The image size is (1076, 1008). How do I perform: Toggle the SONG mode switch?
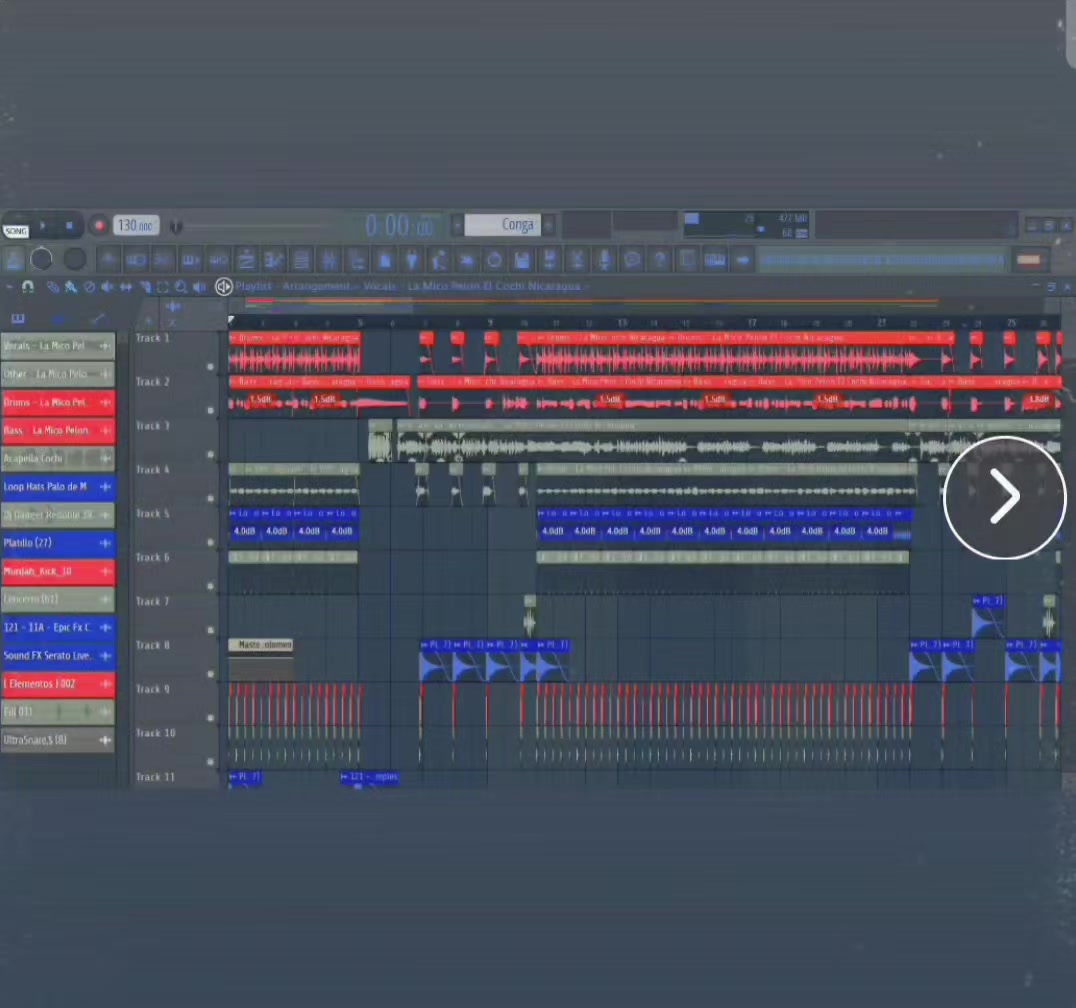tap(16, 231)
